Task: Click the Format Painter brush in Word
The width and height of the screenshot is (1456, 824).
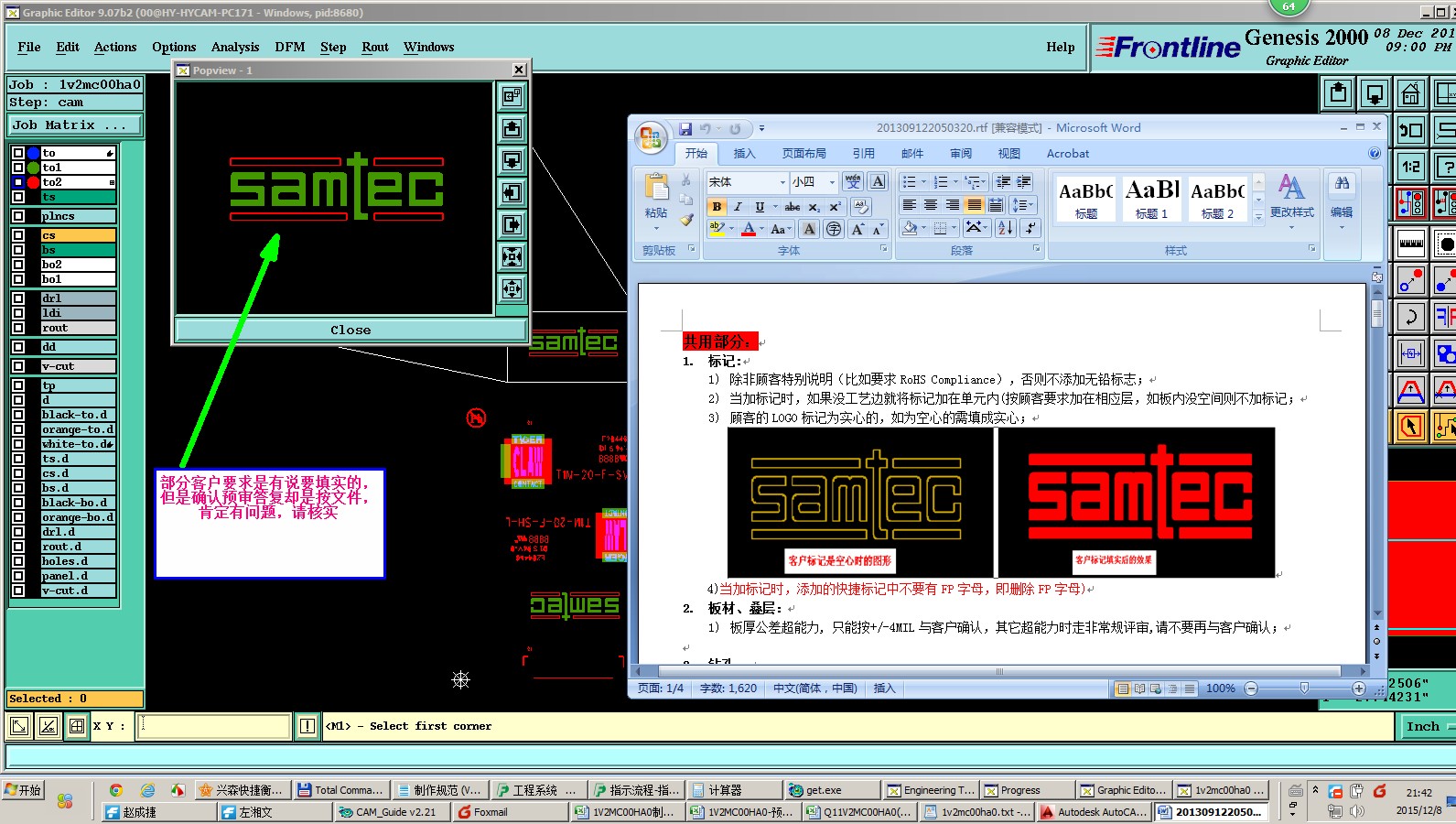Action: 686,220
